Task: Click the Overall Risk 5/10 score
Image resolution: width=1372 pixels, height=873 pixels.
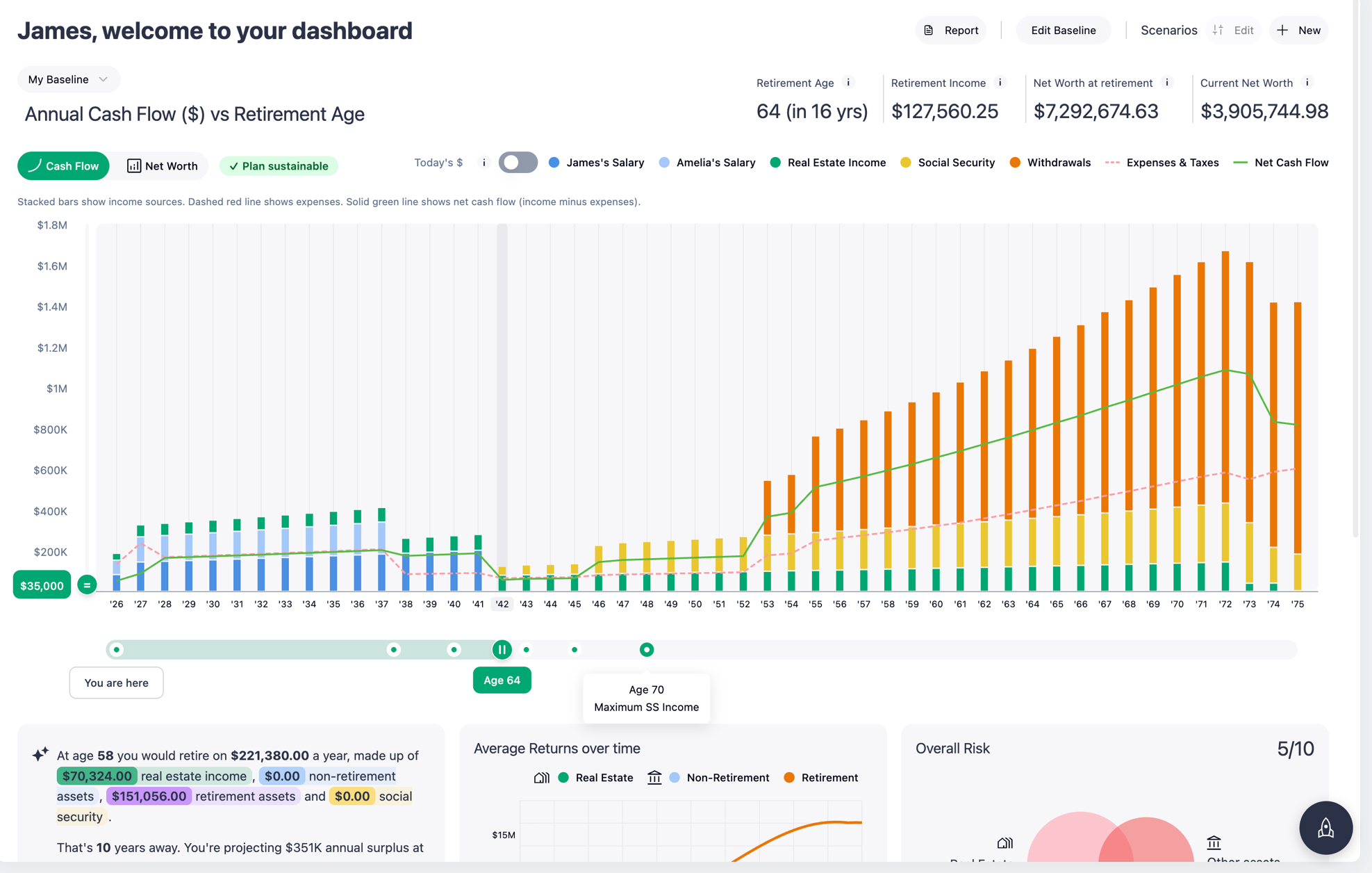Action: (1296, 749)
